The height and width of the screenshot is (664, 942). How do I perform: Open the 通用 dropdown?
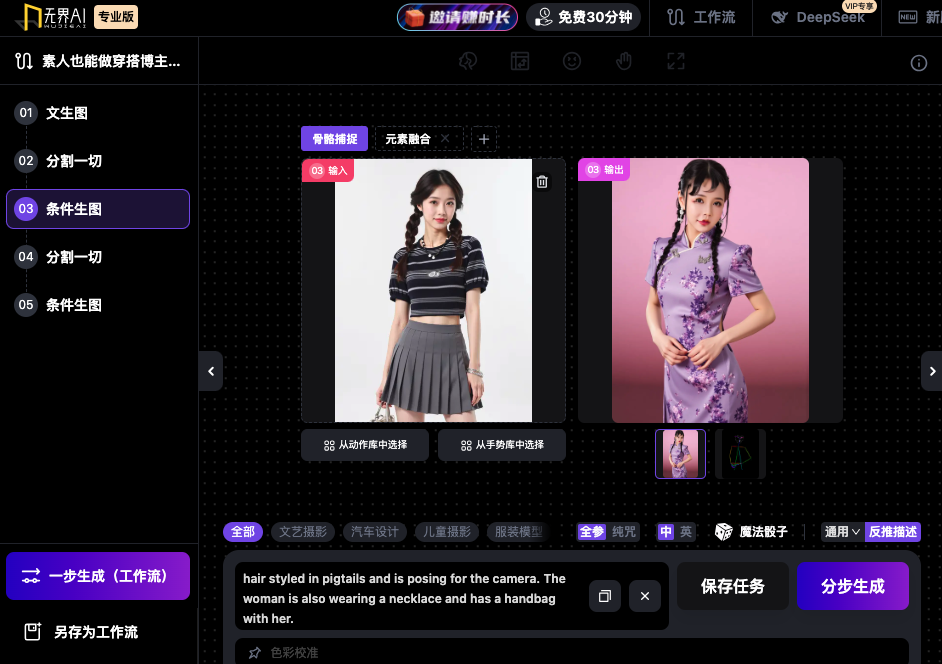click(x=842, y=532)
